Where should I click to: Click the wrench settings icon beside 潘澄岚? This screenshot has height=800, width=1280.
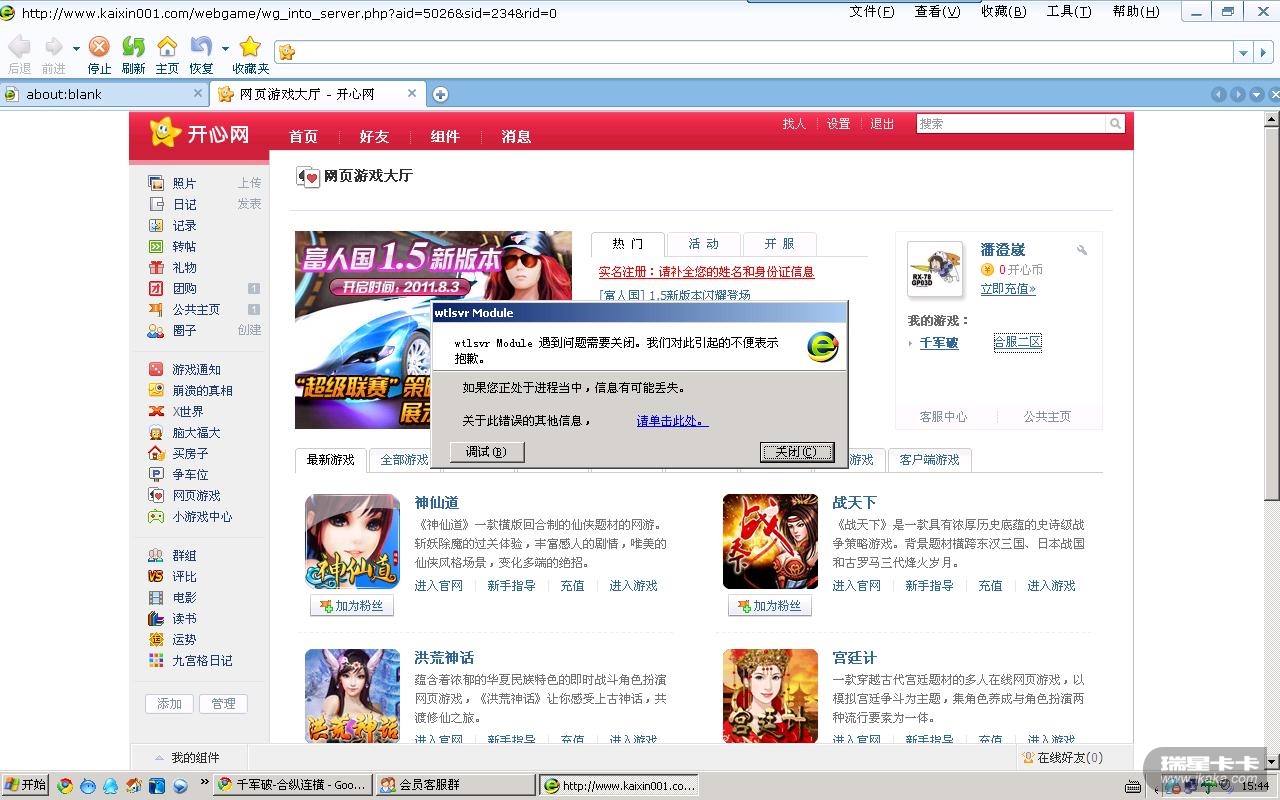click(1082, 250)
